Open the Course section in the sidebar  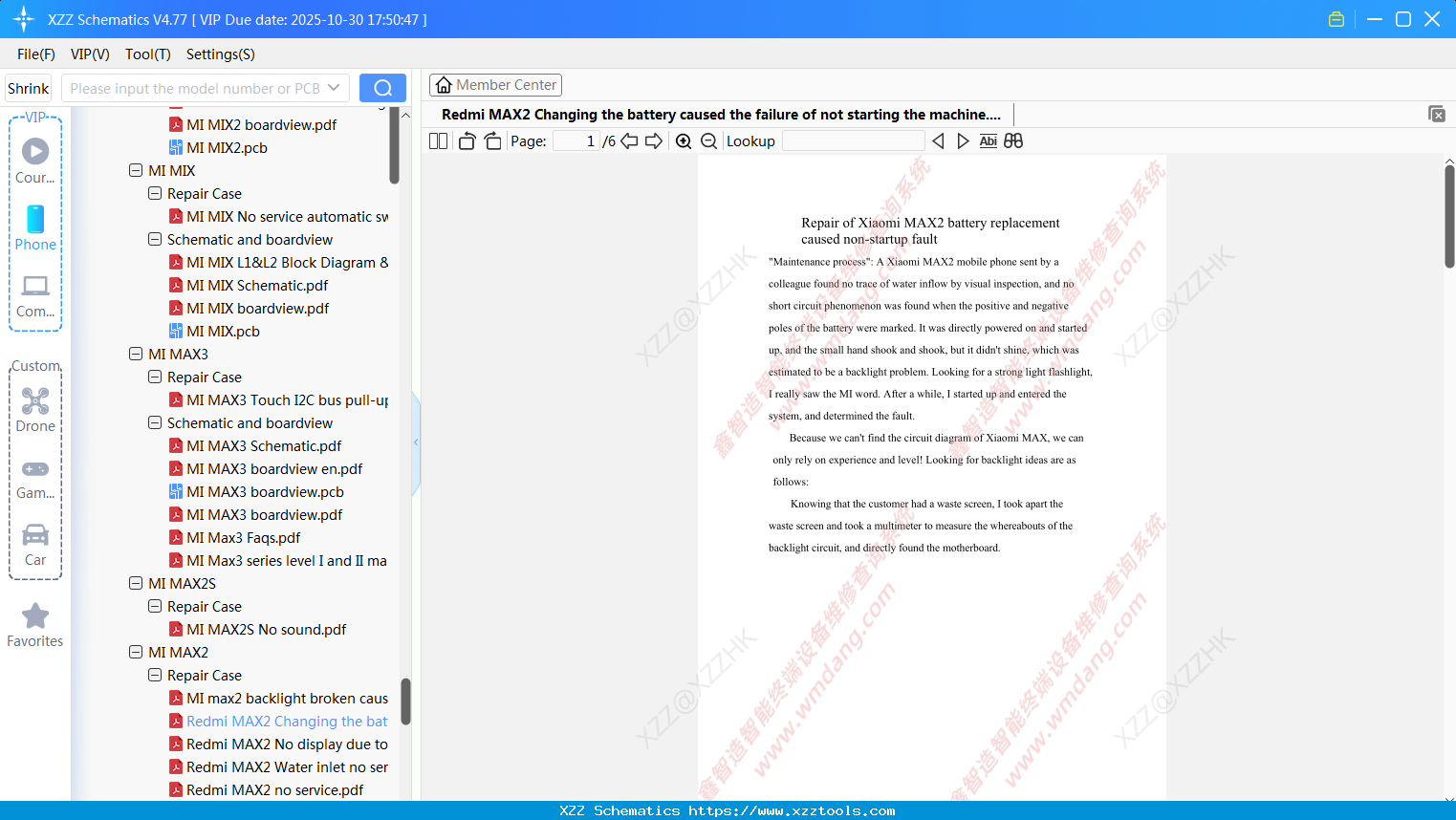coord(35,161)
